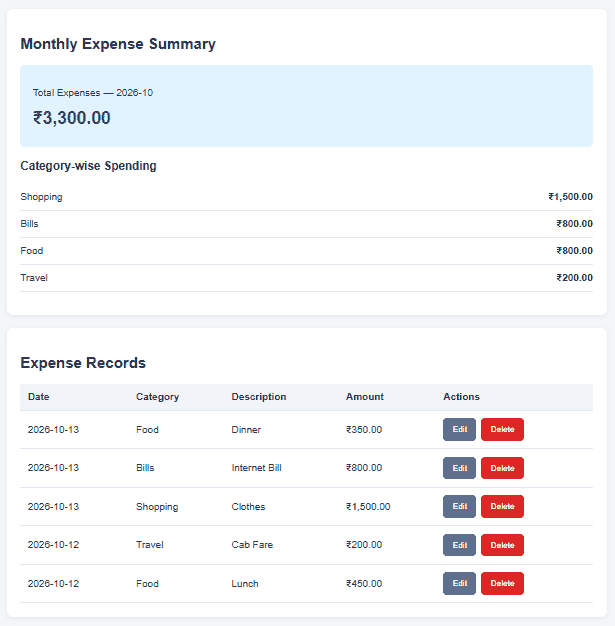
Task: Click the Travel category cell in records table
Action: pyautogui.click(x=150, y=545)
